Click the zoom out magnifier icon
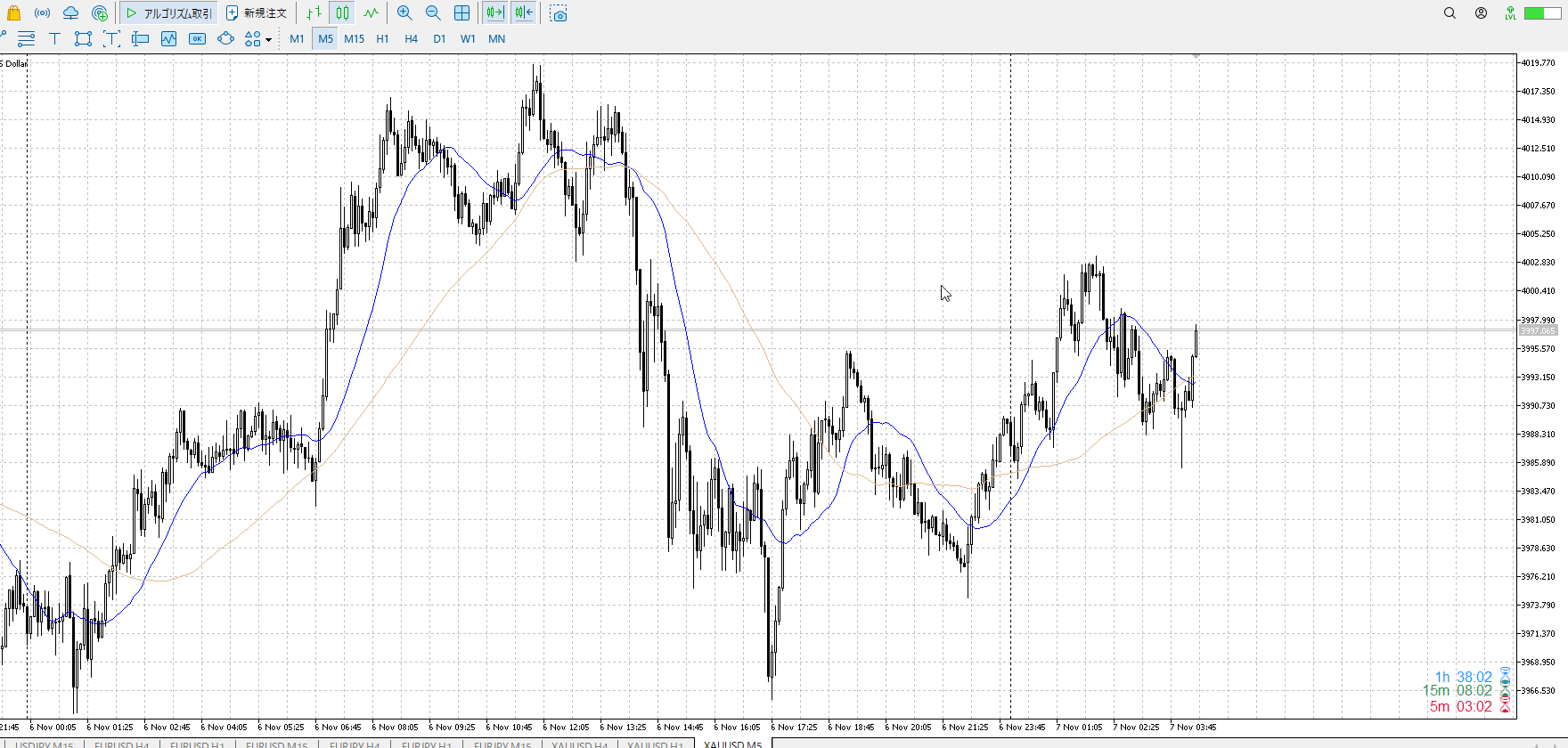The height and width of the screenshot is (748, 1568). point(433,13)
